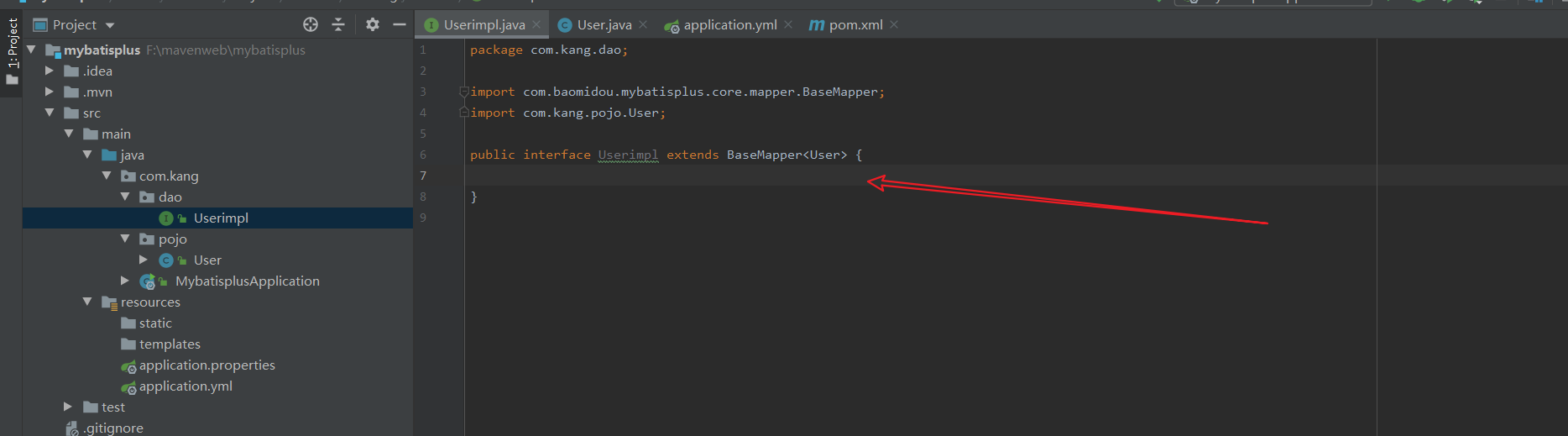Collapse the main folder

[69, 134]
